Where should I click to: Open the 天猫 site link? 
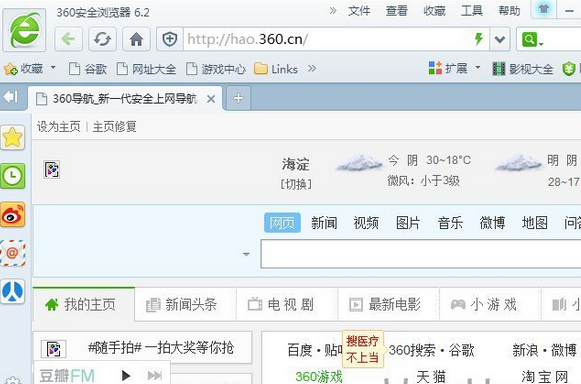click(431, 377)
